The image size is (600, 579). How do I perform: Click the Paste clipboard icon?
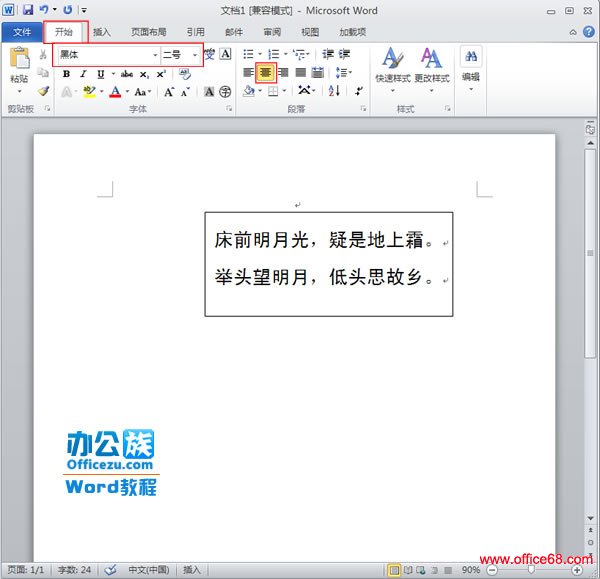pos(19,58)
